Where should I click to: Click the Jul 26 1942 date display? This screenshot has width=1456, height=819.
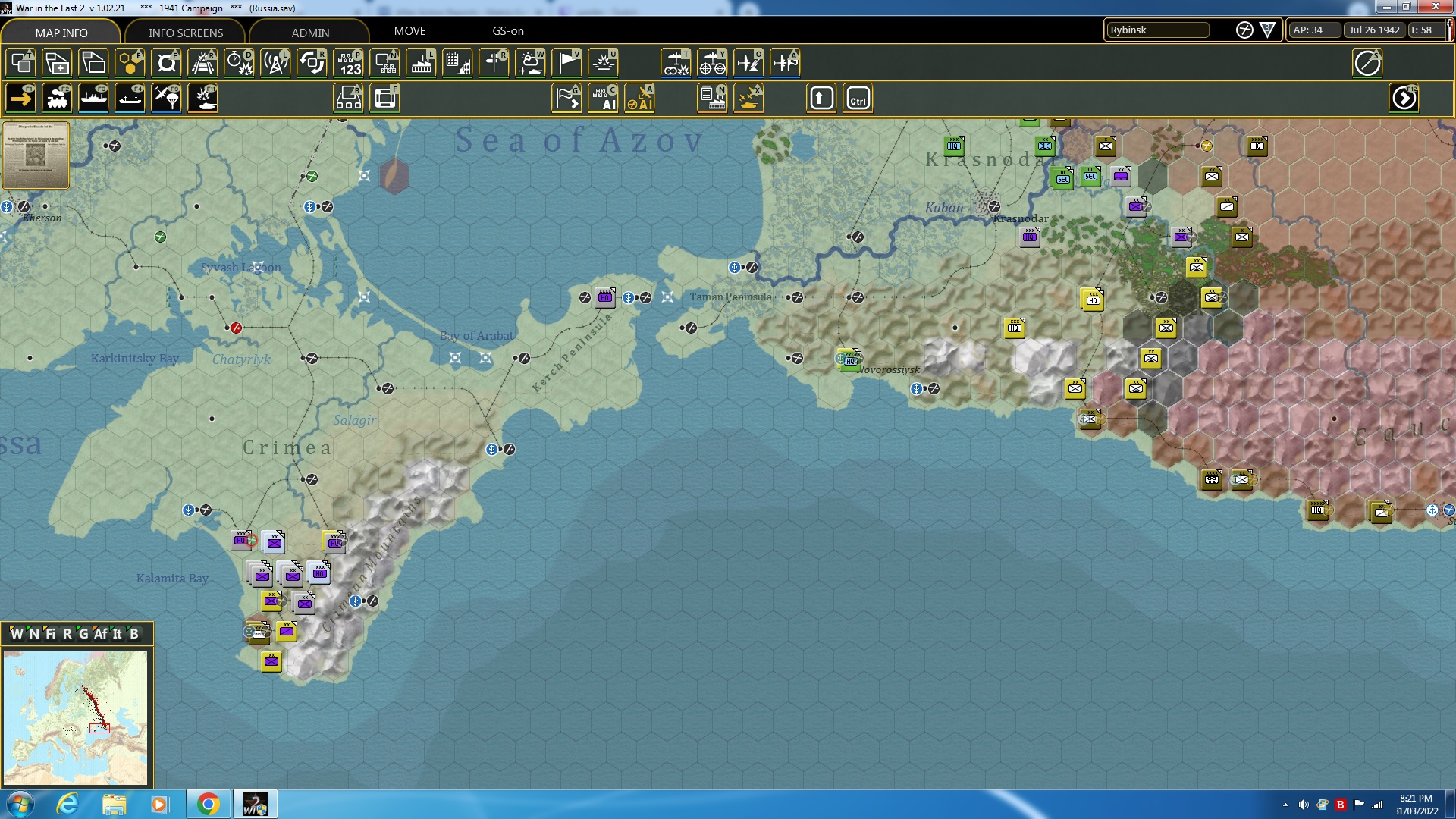(x=1374, y=30)
